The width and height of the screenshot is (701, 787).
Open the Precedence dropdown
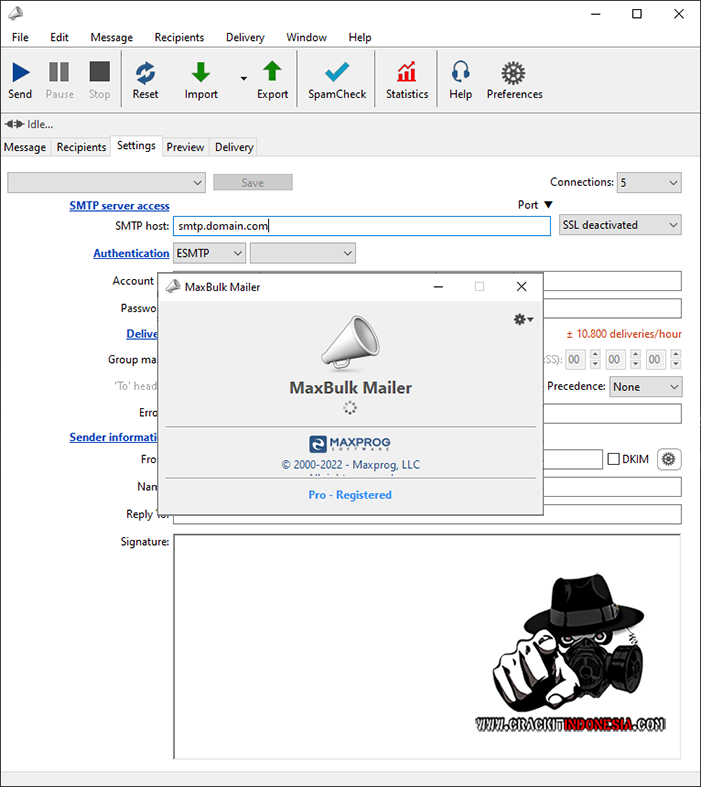point(645,387)
